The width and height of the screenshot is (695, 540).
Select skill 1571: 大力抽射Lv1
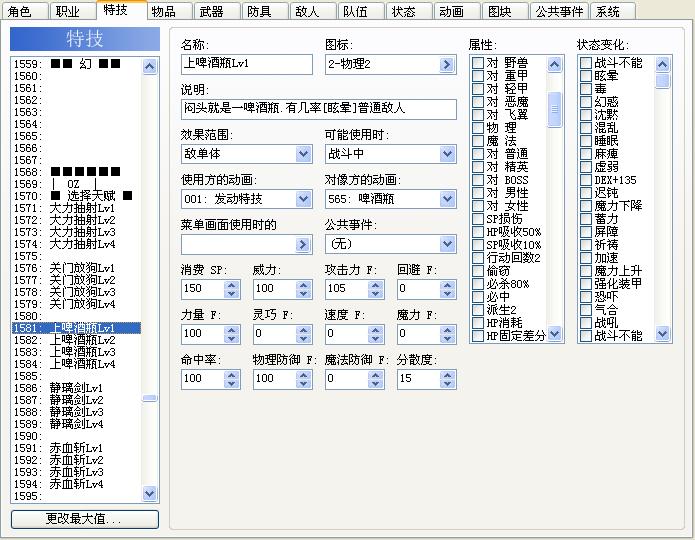click(76, 208)
